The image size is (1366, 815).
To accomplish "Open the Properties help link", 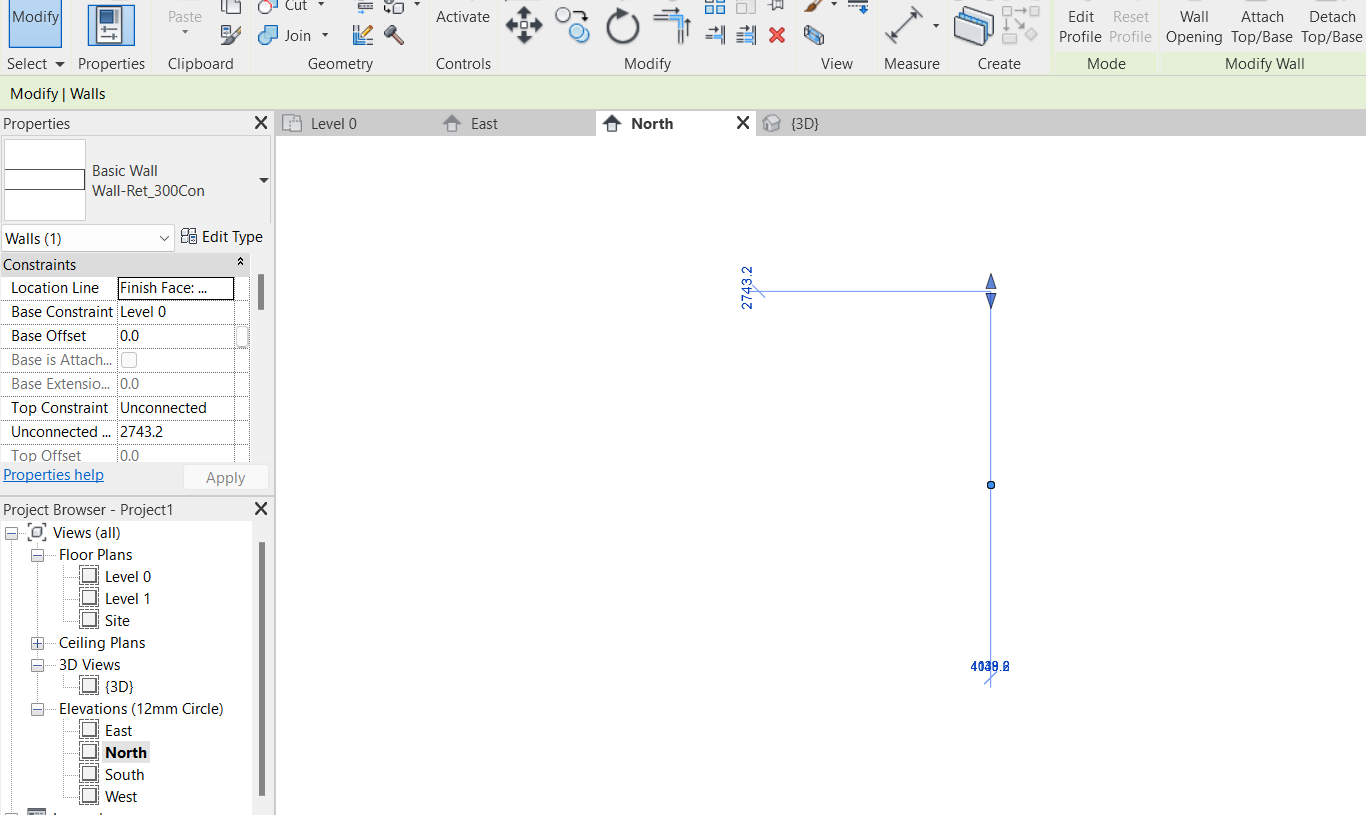I will point(53,475).
